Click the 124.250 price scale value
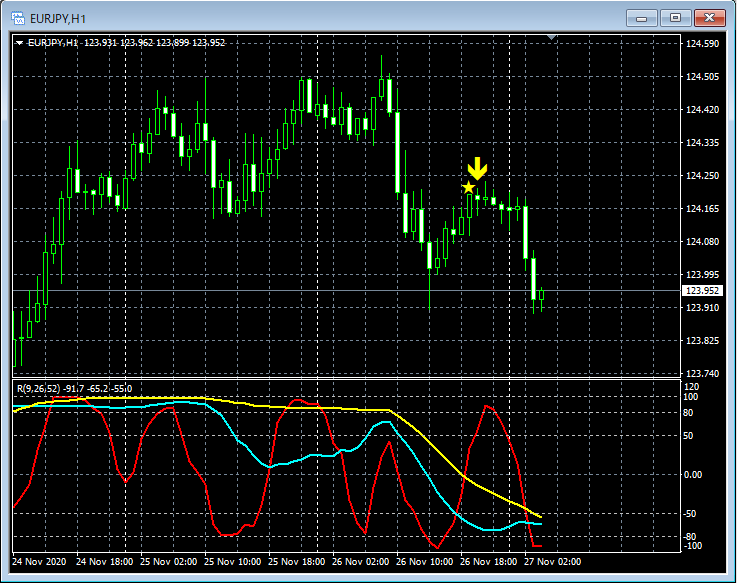 702,176
